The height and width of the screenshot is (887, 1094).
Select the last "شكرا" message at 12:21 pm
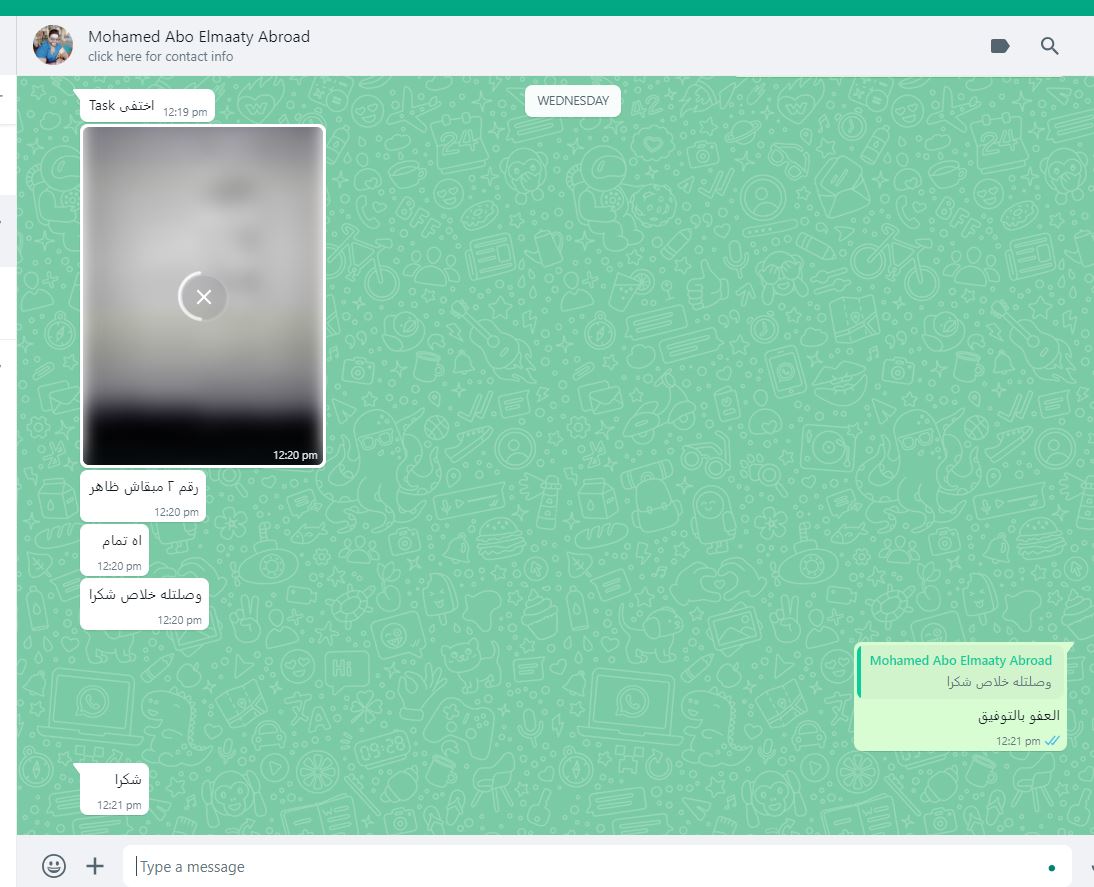tap(112, 789)
